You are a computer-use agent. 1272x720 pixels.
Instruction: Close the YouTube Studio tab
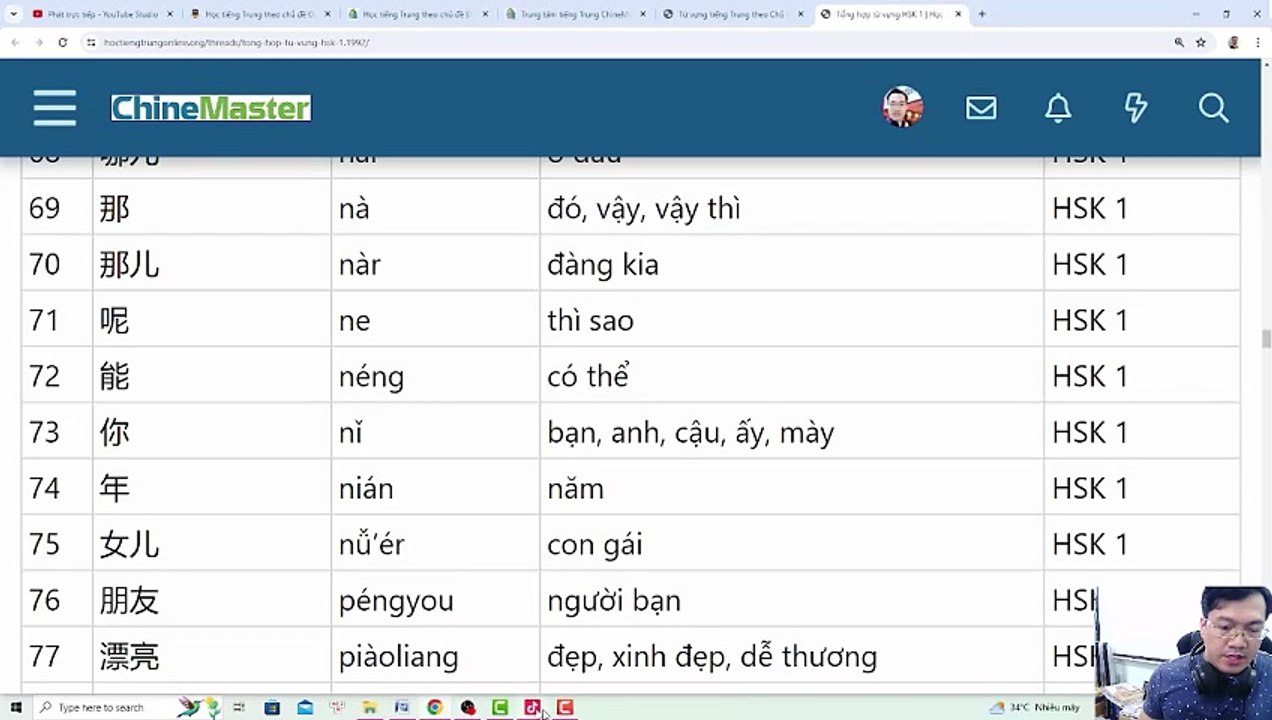(169, 14)
